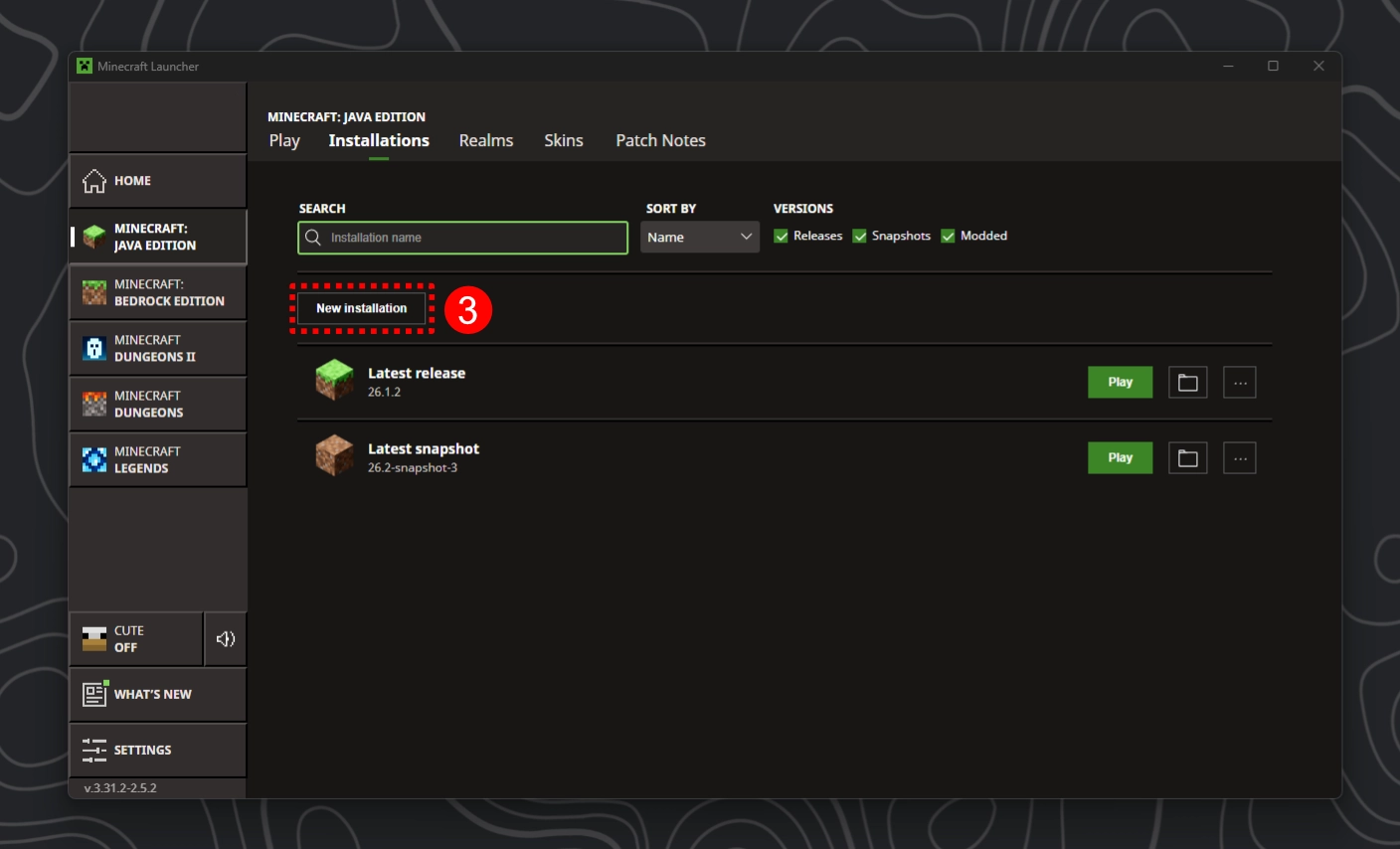The height and width of the screenshot is (849, 1400).
Task: Toggle the Releases checkbox off
Action: pyautogui.click(x=780, y=236)
